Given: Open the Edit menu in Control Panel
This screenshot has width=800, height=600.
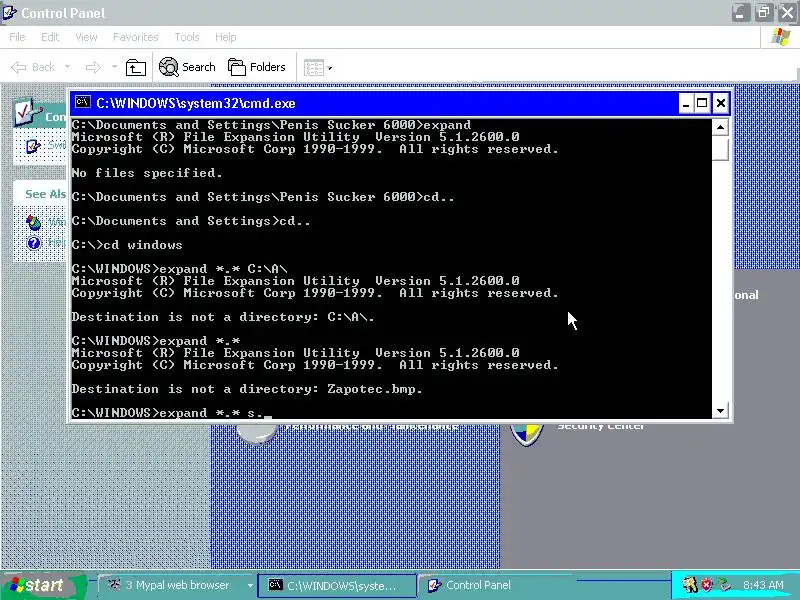Looking at the screenshot, I should tap(50, 37).
